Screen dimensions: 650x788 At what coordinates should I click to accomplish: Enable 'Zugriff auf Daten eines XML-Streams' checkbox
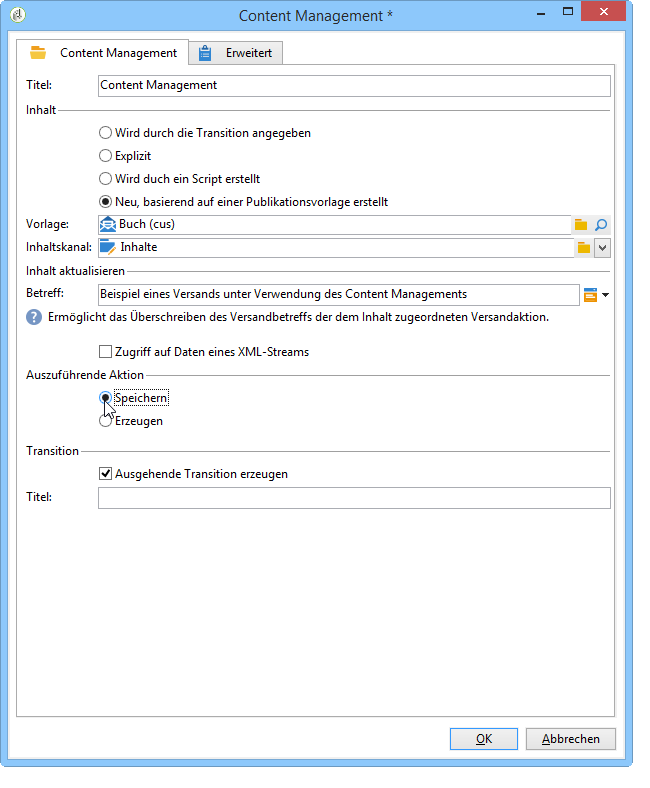(x=204, y=352)
